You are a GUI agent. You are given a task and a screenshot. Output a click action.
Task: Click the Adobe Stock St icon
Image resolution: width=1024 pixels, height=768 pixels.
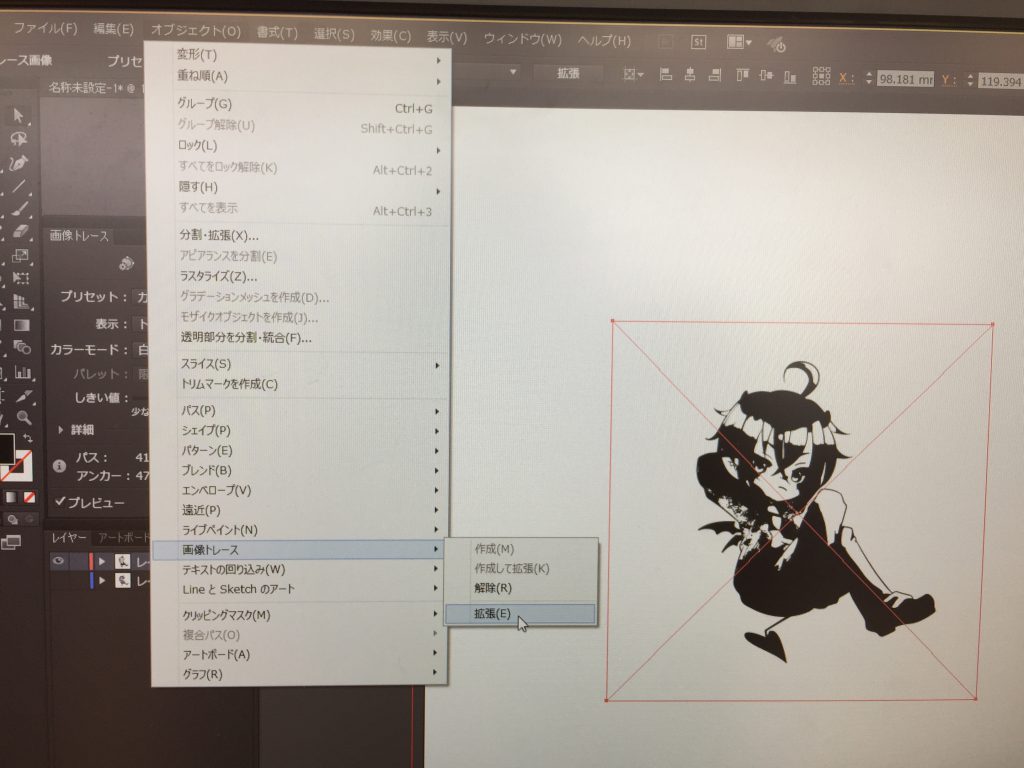699,42
